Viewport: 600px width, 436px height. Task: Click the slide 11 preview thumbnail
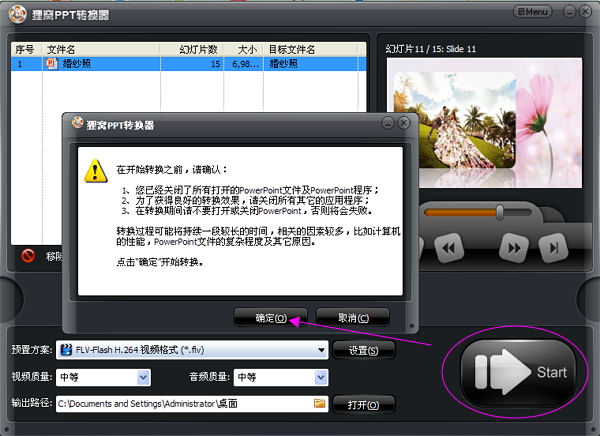click(484, 122)
